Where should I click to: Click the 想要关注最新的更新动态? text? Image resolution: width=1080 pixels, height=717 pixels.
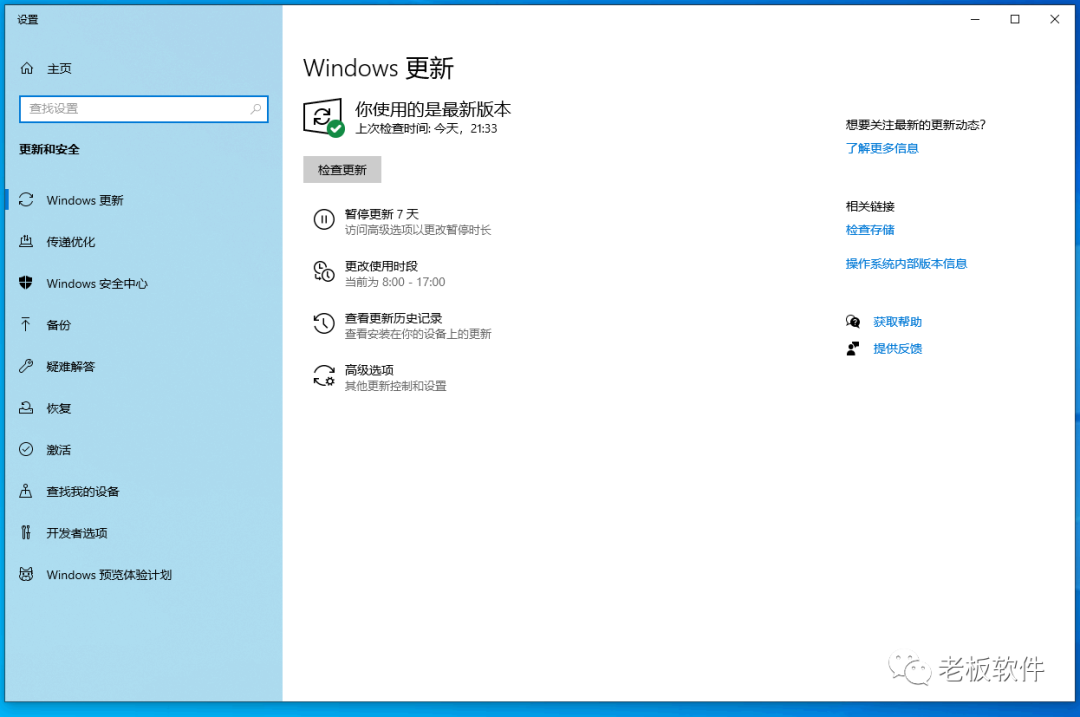click(x=915, y=125)
